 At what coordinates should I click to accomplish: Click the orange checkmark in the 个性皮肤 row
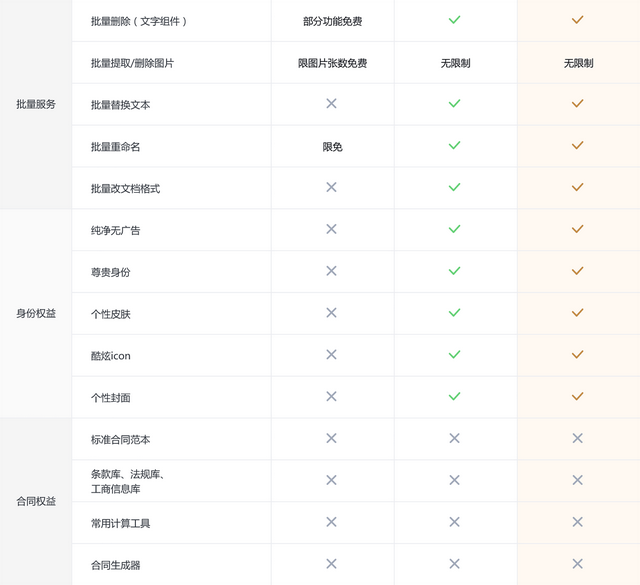click(x=577, y=313)
